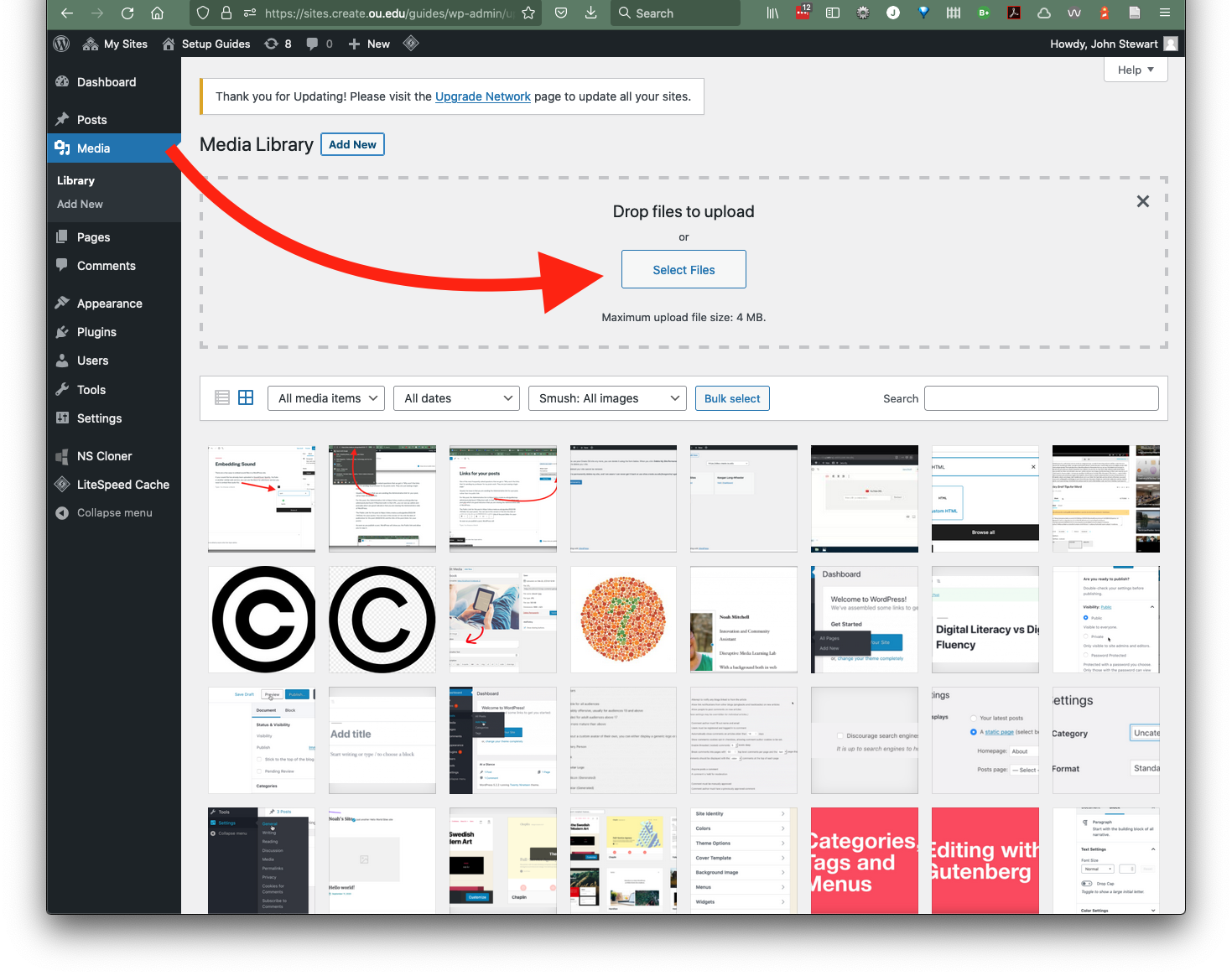Open the All media items dropdown
This screenshot has height=976, width=1232.
click(325, 397)
